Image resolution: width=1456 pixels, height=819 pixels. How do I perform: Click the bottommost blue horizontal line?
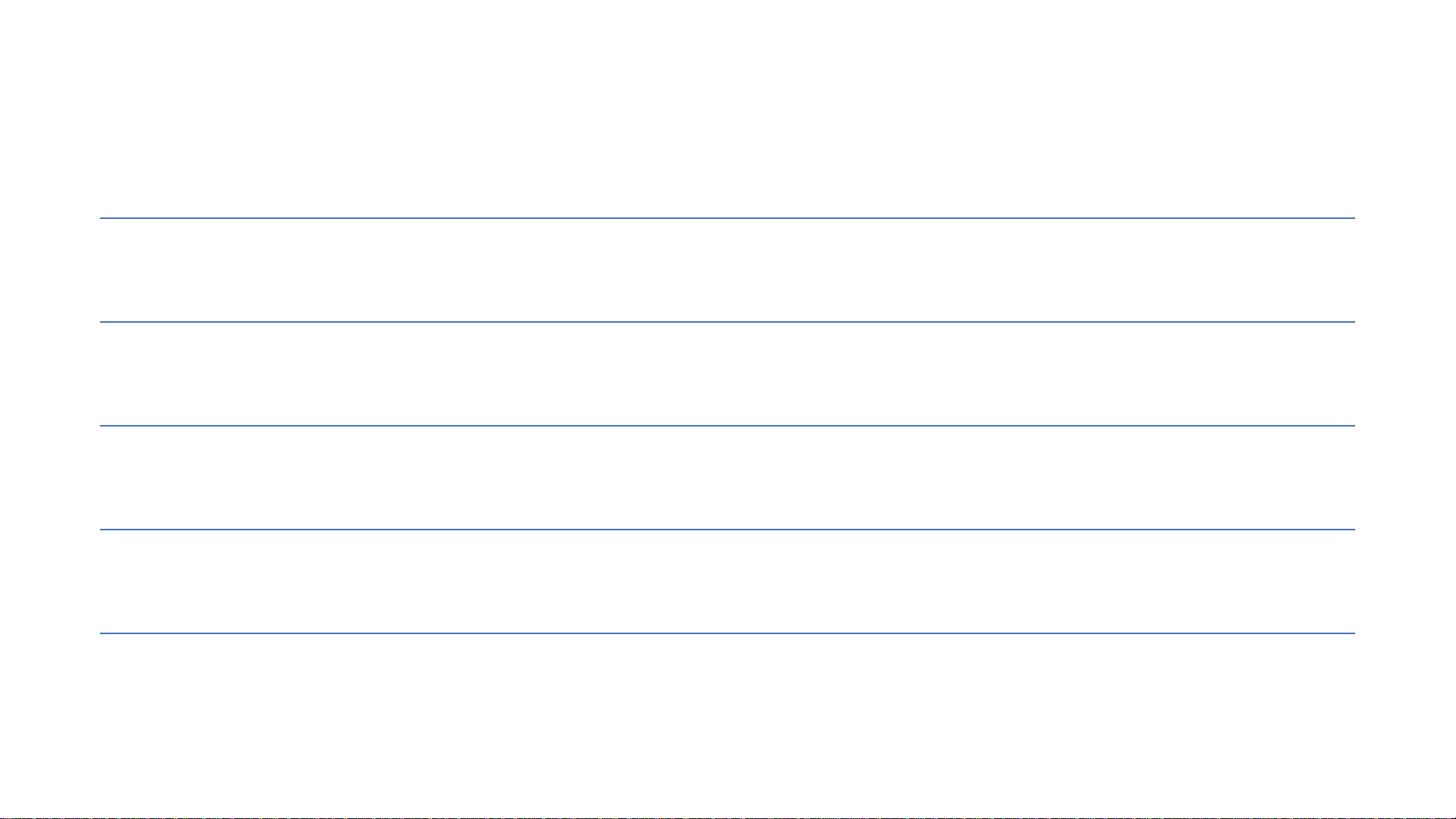pos(728,633)
